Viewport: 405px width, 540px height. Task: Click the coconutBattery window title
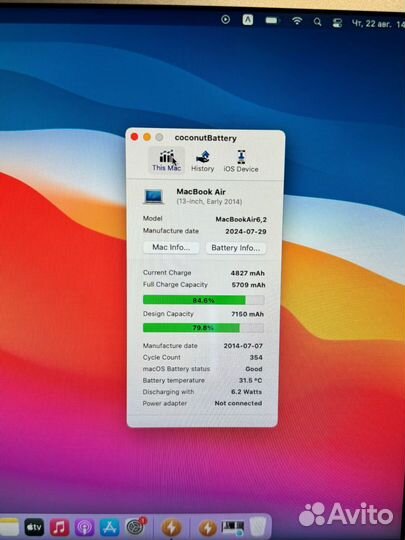pos(206,138)
